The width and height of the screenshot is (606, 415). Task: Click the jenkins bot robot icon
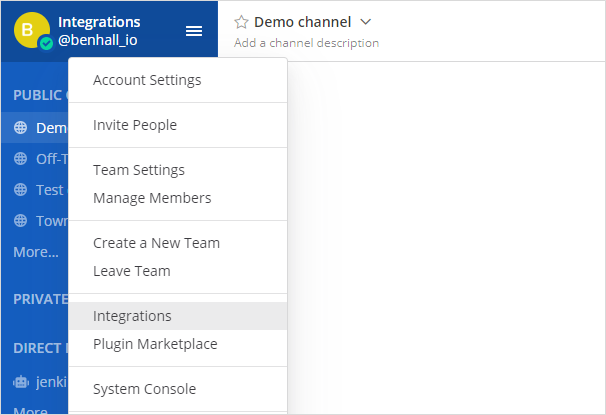21,382
